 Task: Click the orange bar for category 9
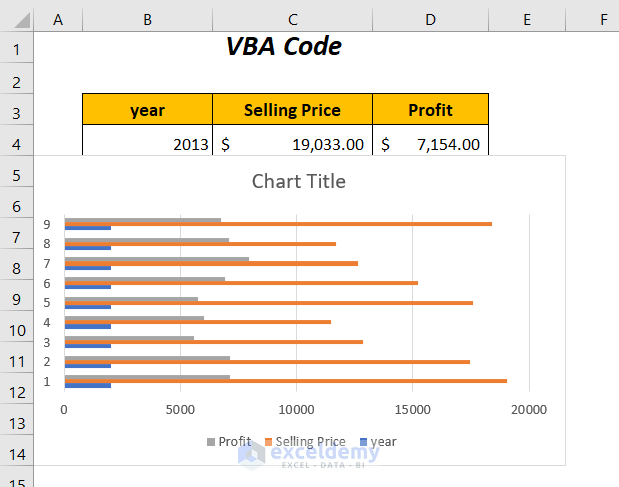(x=300, y=224)
